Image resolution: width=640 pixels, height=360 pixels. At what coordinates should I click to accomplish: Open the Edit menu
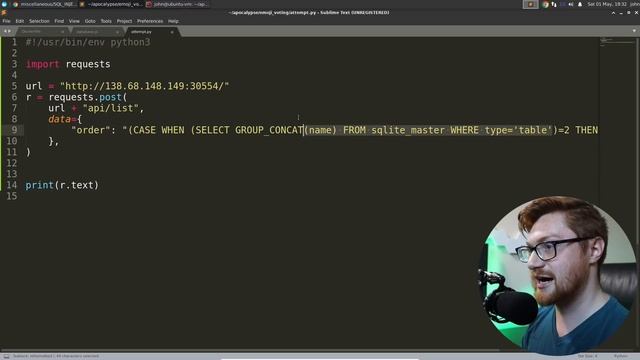pyautogui.click(x=20, y=21)
